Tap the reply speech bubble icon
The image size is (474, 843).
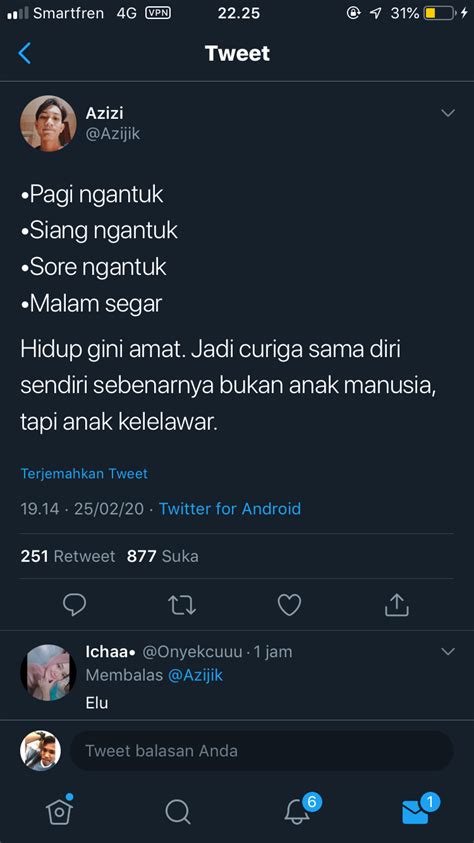point(74,605)
